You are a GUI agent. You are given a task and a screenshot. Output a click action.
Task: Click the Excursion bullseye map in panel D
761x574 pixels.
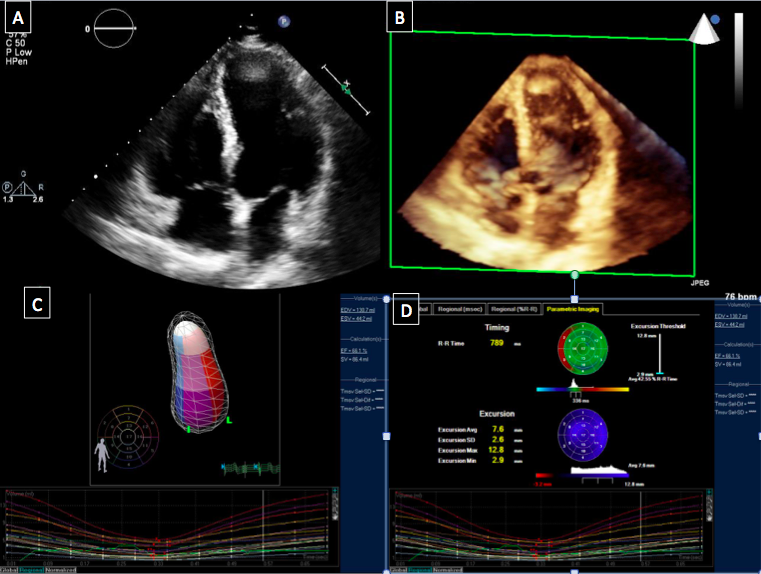582,435
